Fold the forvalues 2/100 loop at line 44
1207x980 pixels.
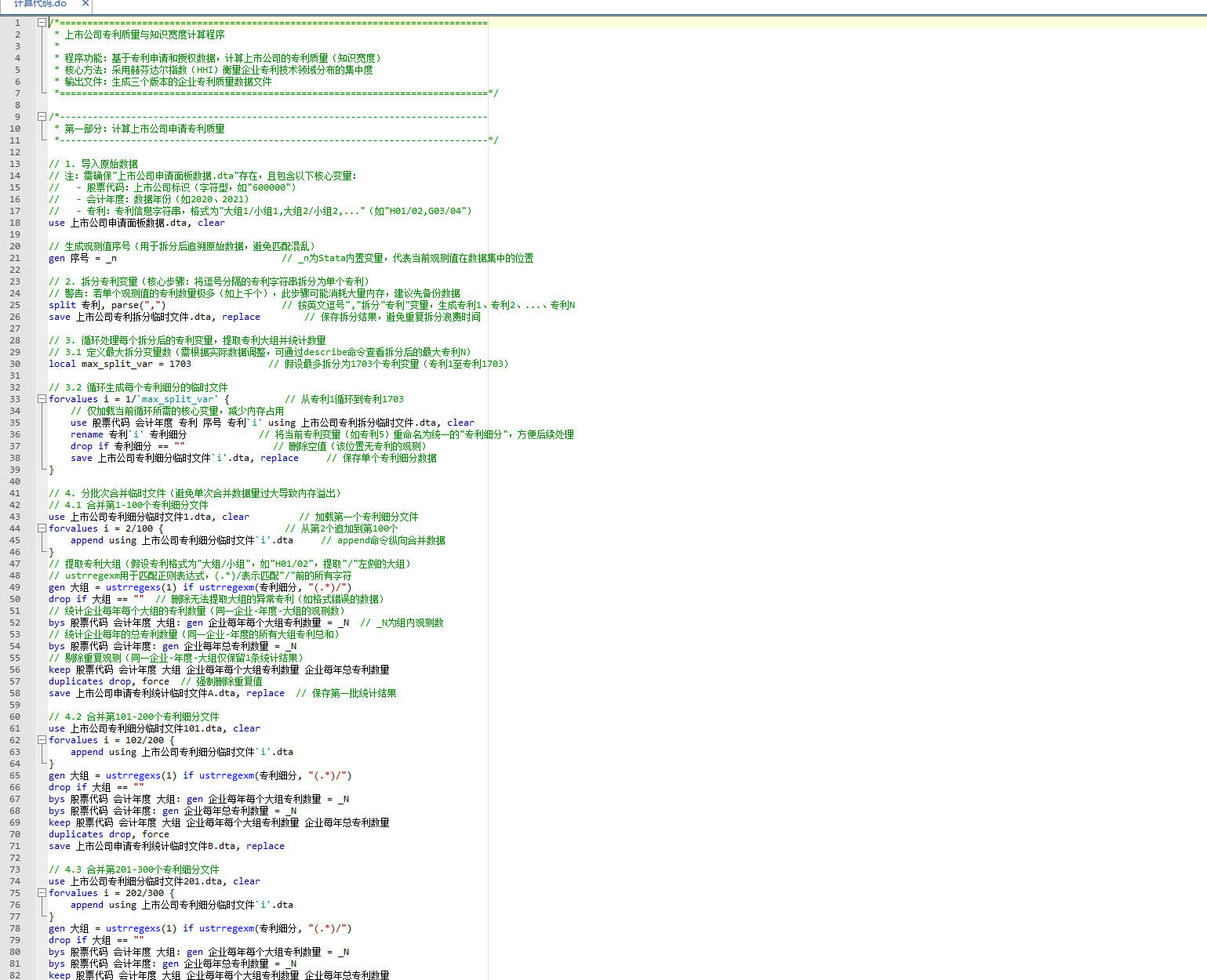pyautogui.click(x=42, y=528)
